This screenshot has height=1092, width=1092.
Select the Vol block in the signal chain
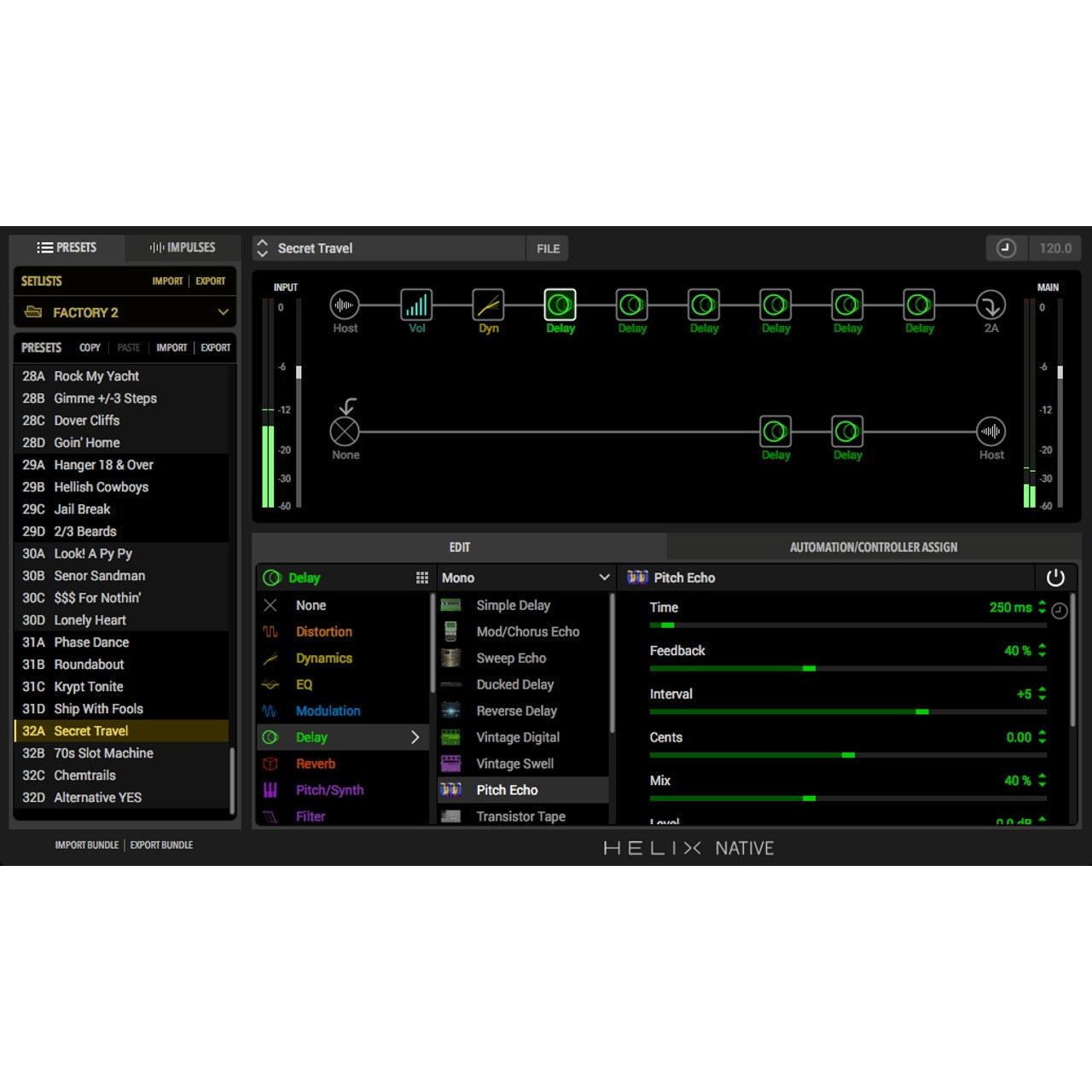pyautogui.click(x=416, y=305)
